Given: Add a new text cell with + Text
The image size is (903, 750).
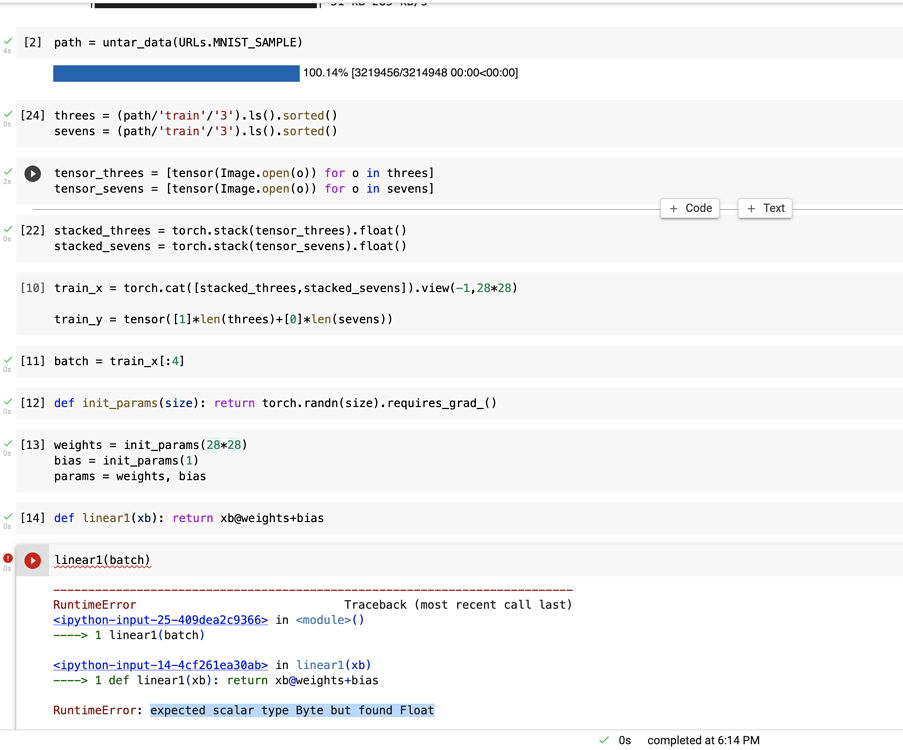Looking at the screenshot, I should point(765,207).
